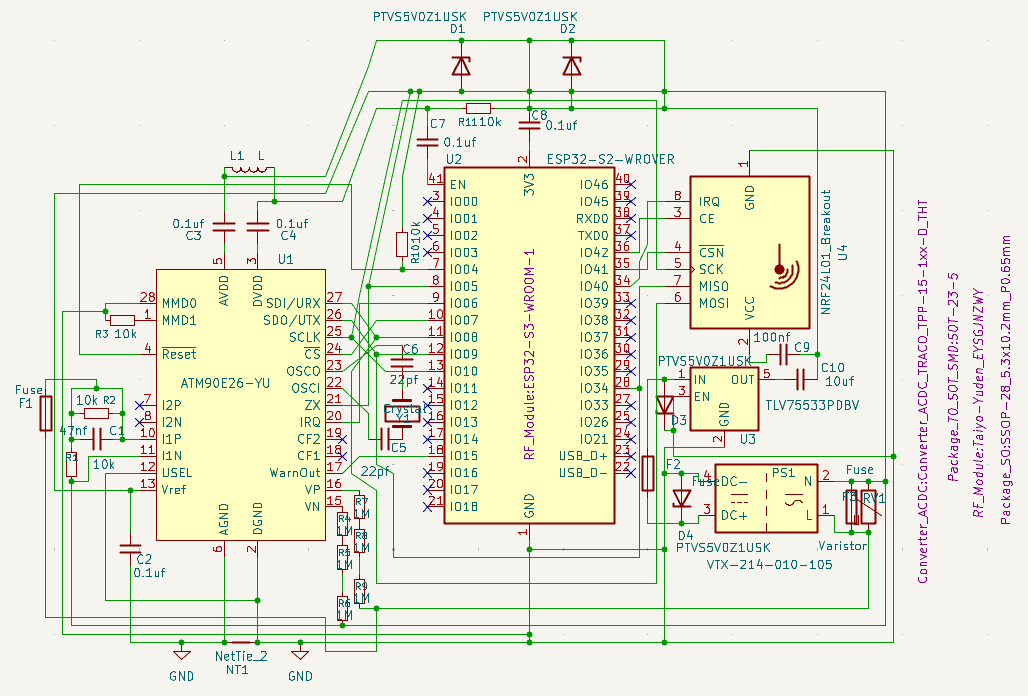Click the Y1 crystal symbol
This screenshot has width=1028, height=696.
click(402, 413)
